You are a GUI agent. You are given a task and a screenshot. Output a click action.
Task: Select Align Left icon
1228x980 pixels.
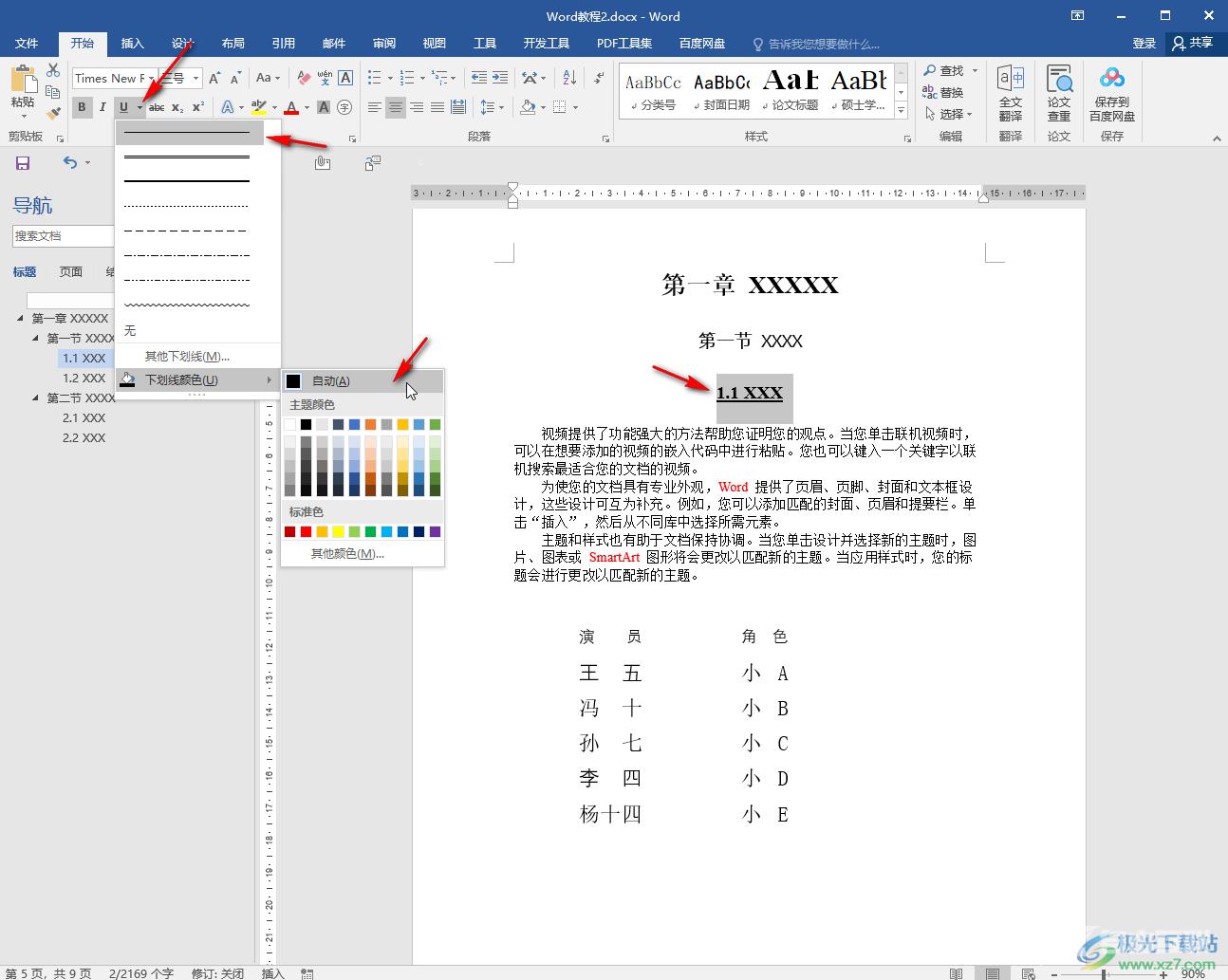[x=375, y=107]
